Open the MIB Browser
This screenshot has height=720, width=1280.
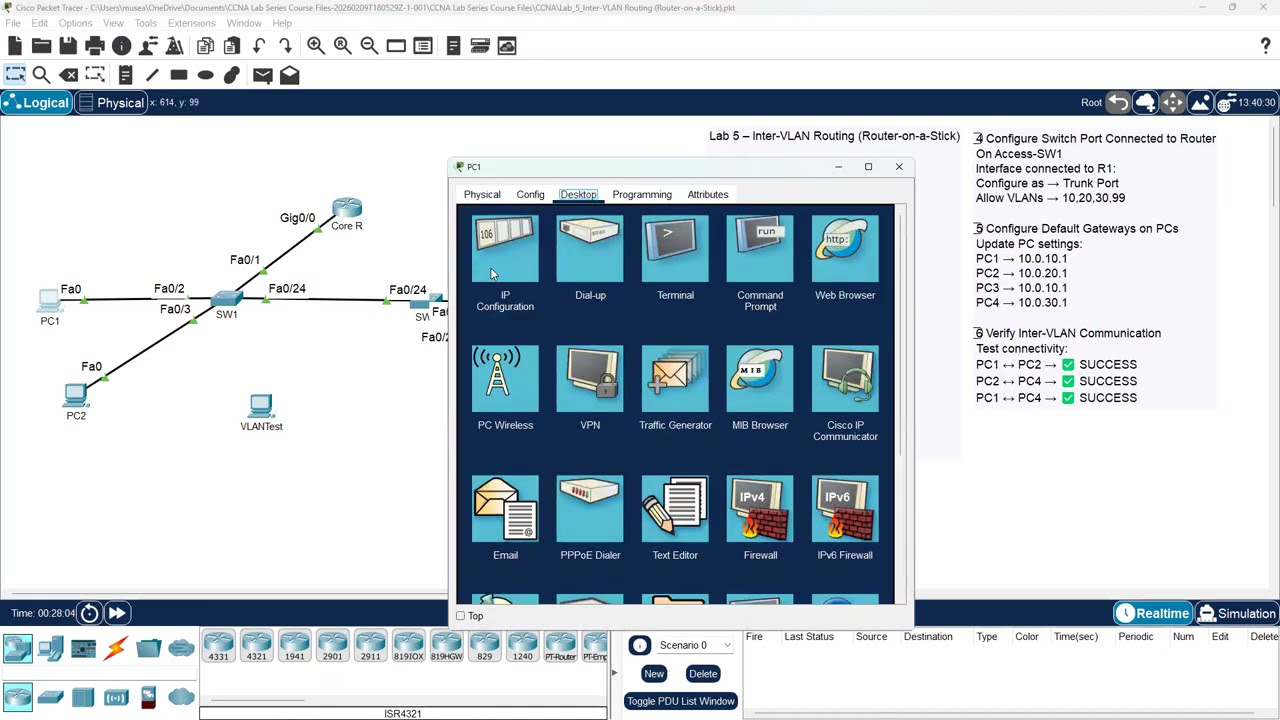(x=760, y=388)
